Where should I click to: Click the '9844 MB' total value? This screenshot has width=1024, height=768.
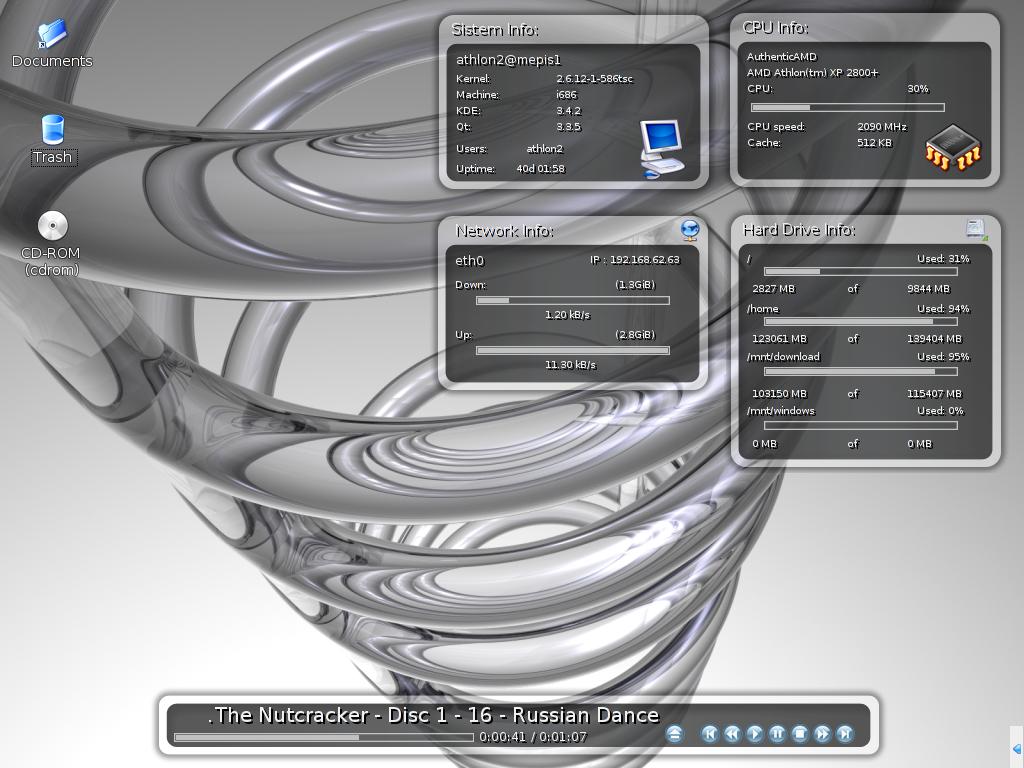click(929, 289)
